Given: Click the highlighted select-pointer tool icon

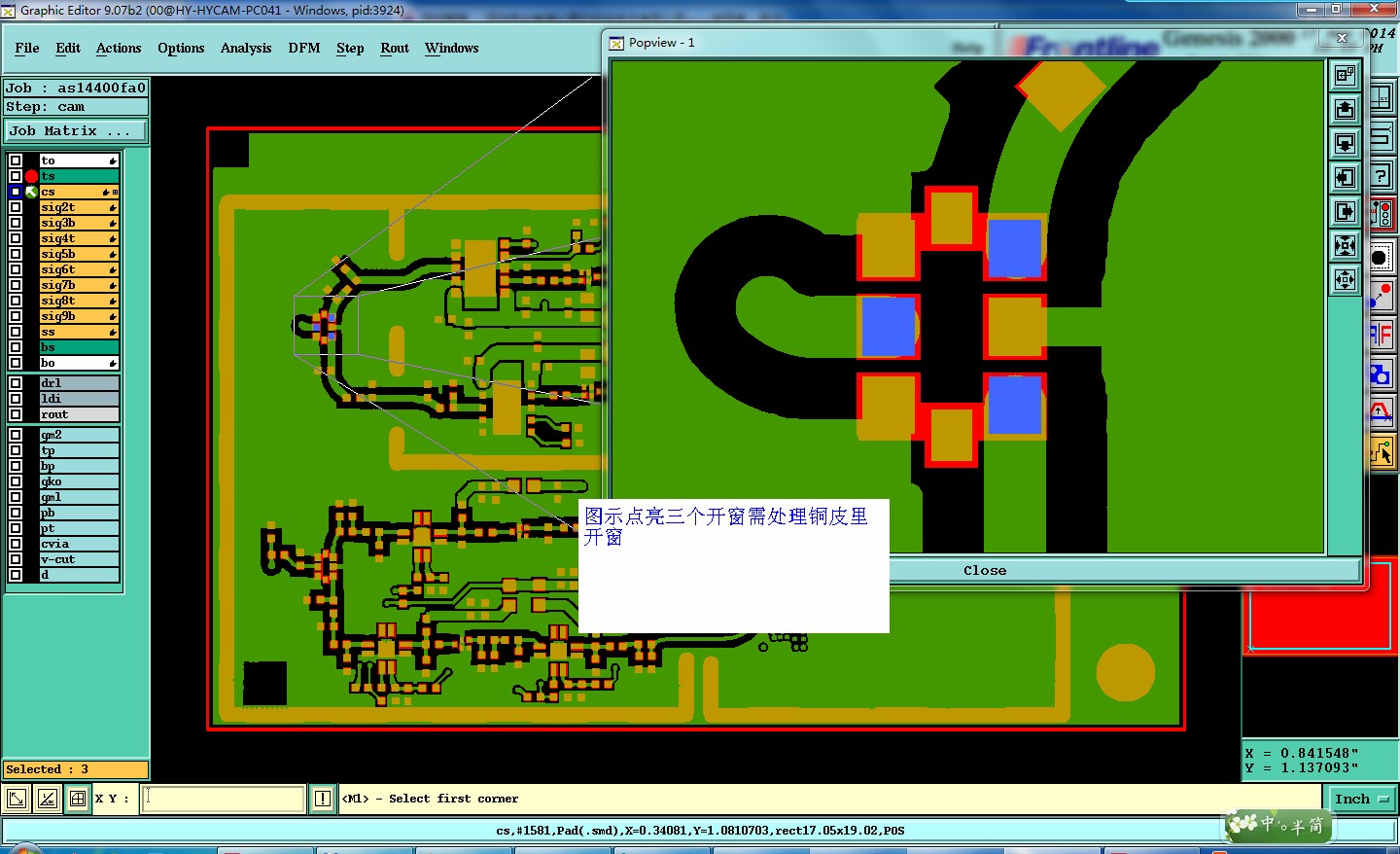Looking at the screenshot, I should pos(1382,451).
